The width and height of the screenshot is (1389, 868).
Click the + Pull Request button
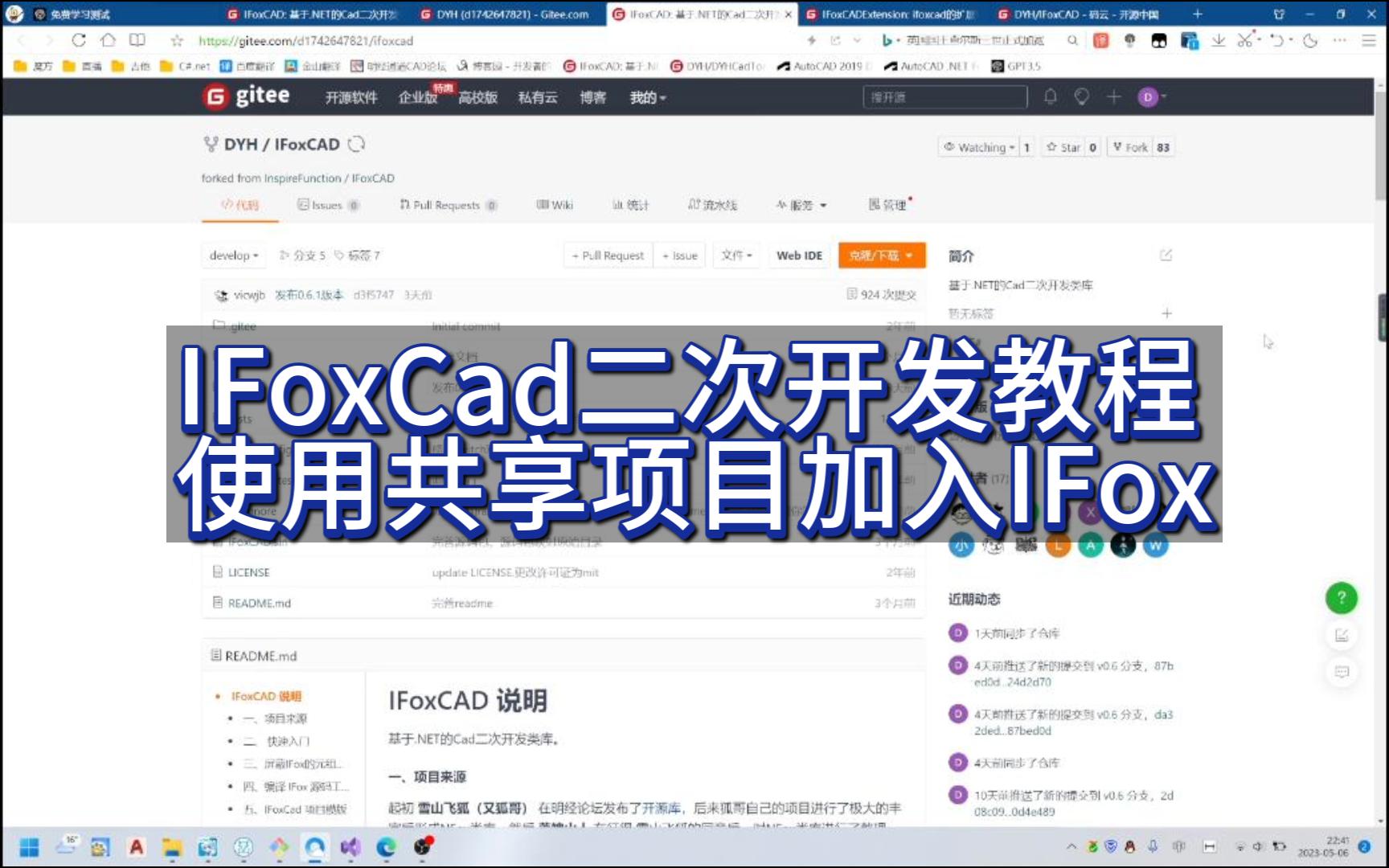coord(608,256)
